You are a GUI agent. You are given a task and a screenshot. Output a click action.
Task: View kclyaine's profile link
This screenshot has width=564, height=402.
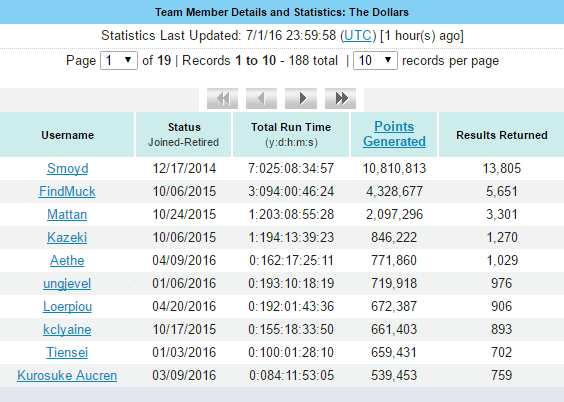(67, 329)
